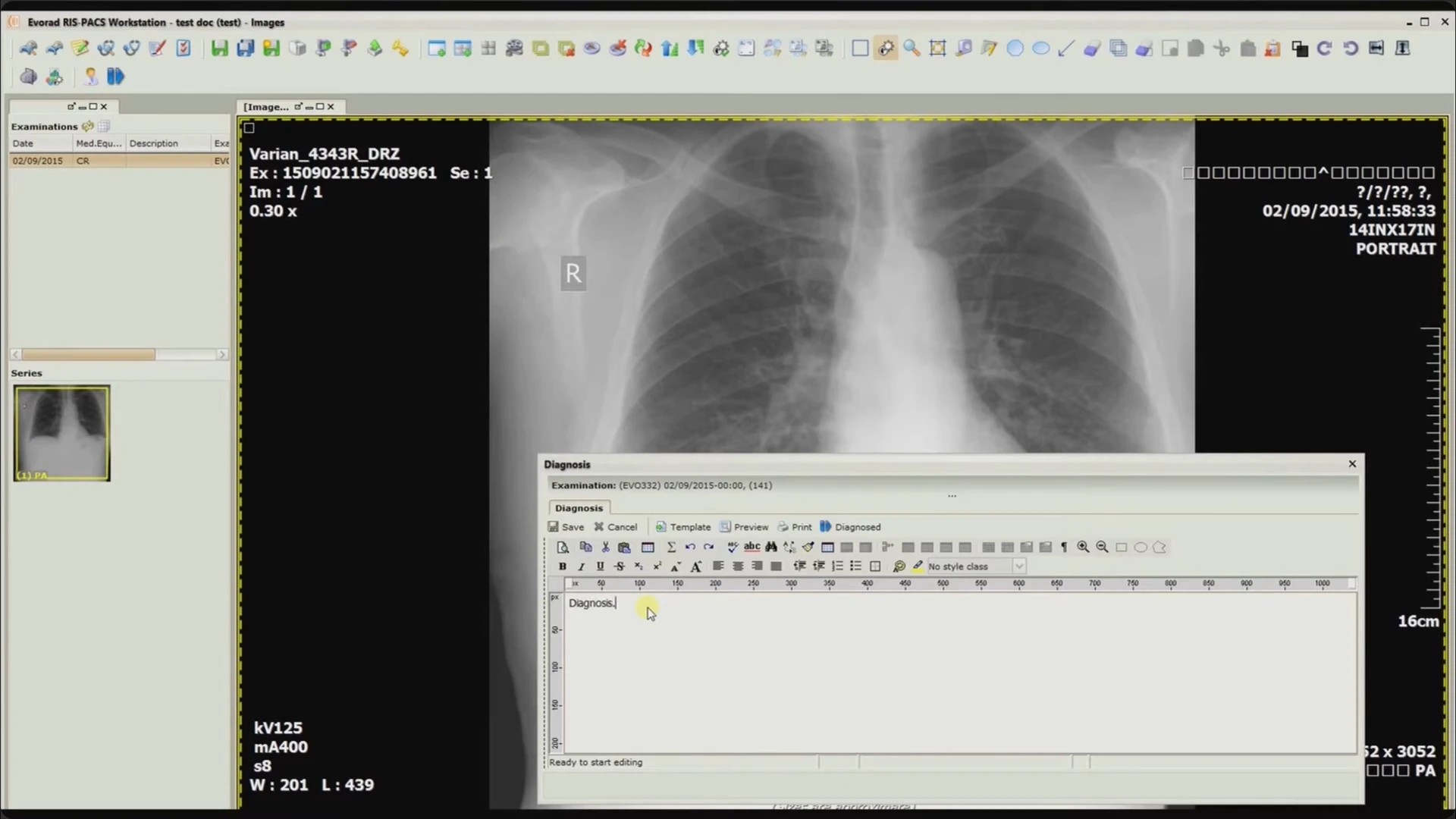The image size is (1456, 819).
Task: Click Print in the Diagnosis dialog
Action: pyautogui.click(x=794, y=527)
